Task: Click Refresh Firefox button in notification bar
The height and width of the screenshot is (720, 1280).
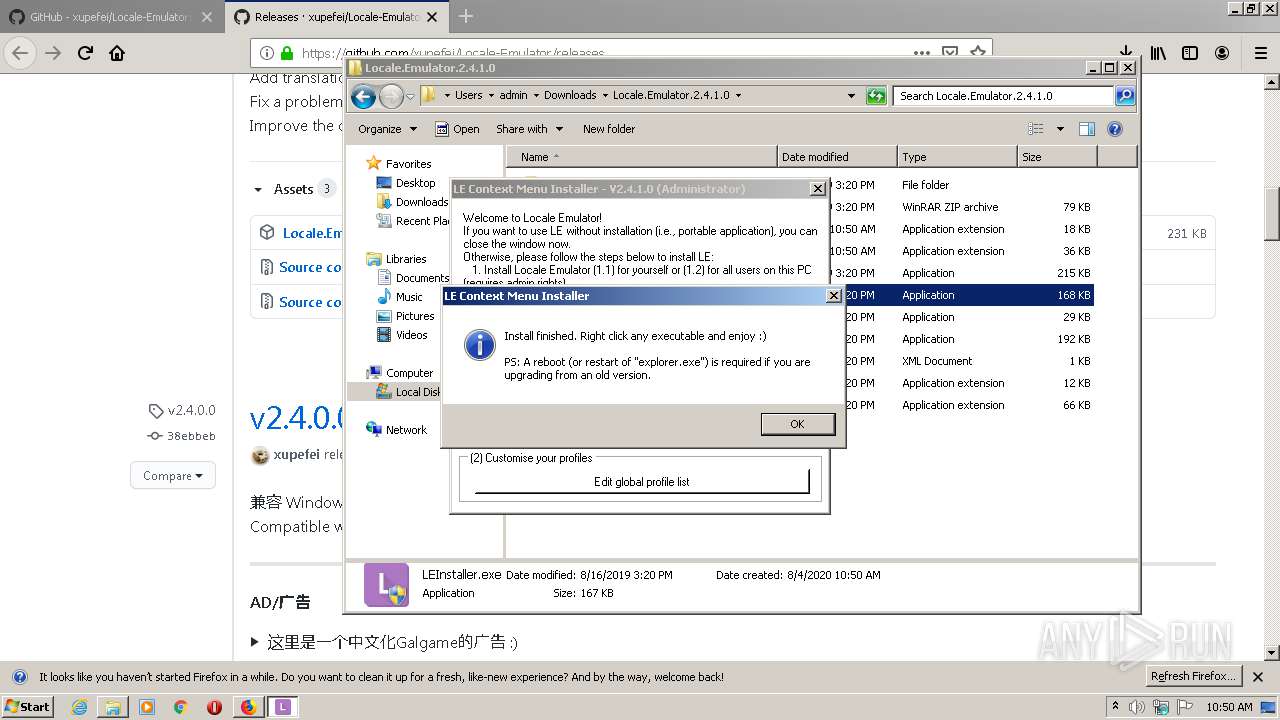Action: pyautogui.click(x=1193, y=676)
